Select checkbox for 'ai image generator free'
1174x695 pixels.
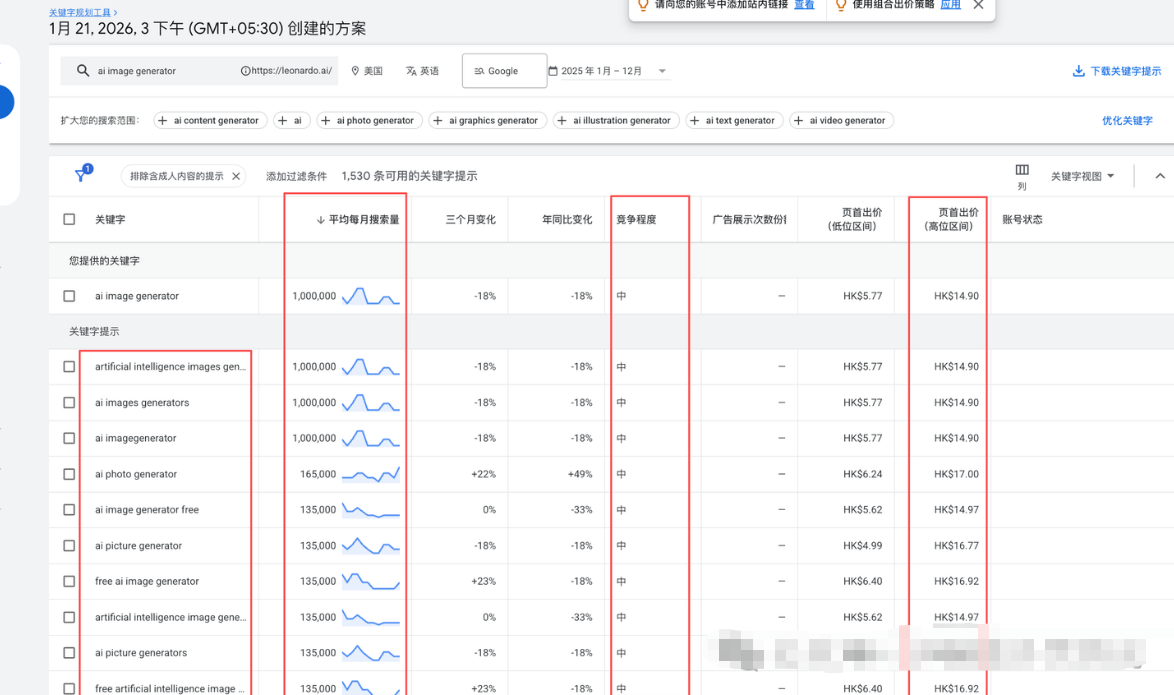(70, 510)
